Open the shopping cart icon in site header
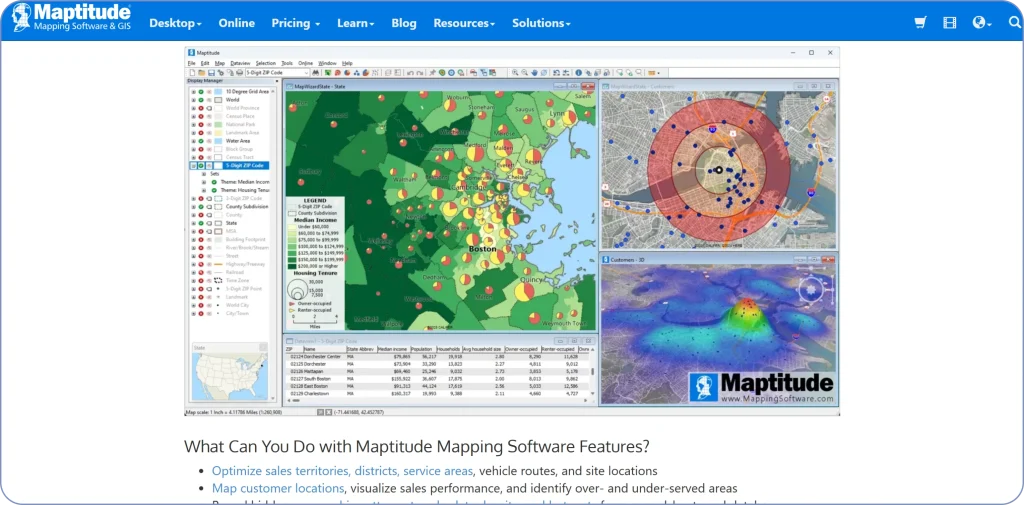 click(x=920, y=23)
